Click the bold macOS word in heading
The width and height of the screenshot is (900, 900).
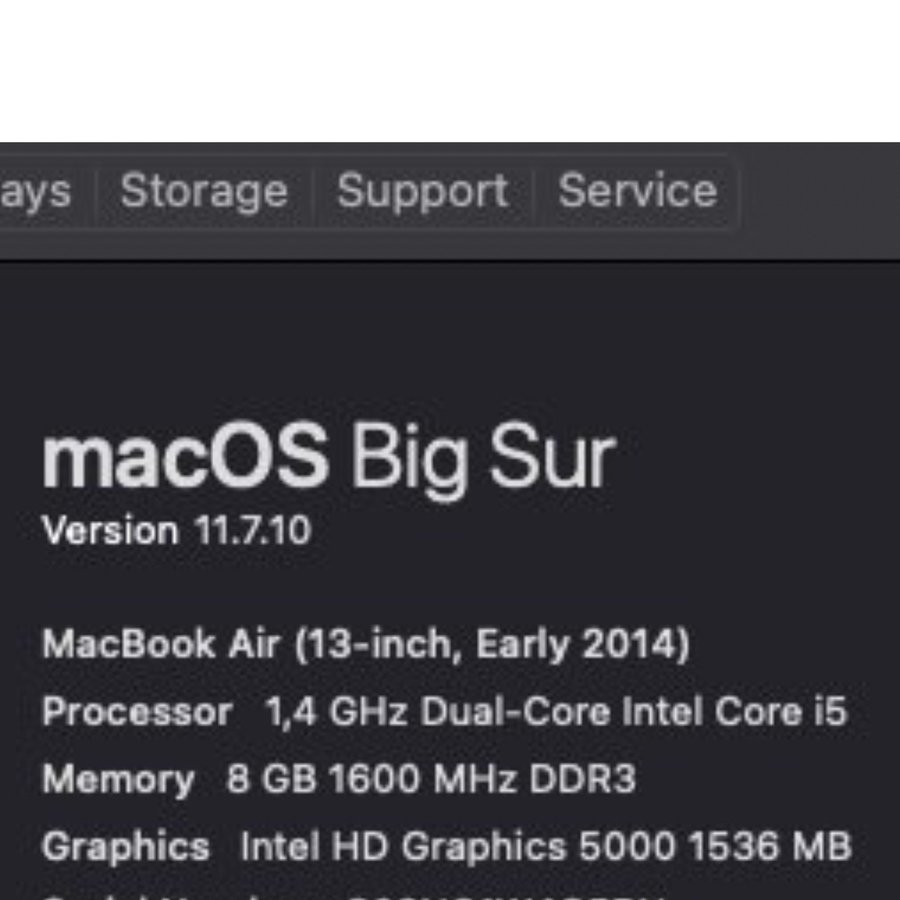pyautogui.click(x=185, y=458)
